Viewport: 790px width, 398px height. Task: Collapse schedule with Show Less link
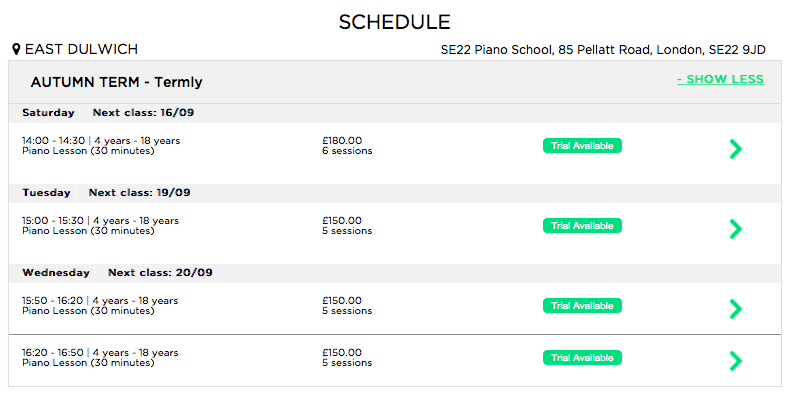[720, 80]
